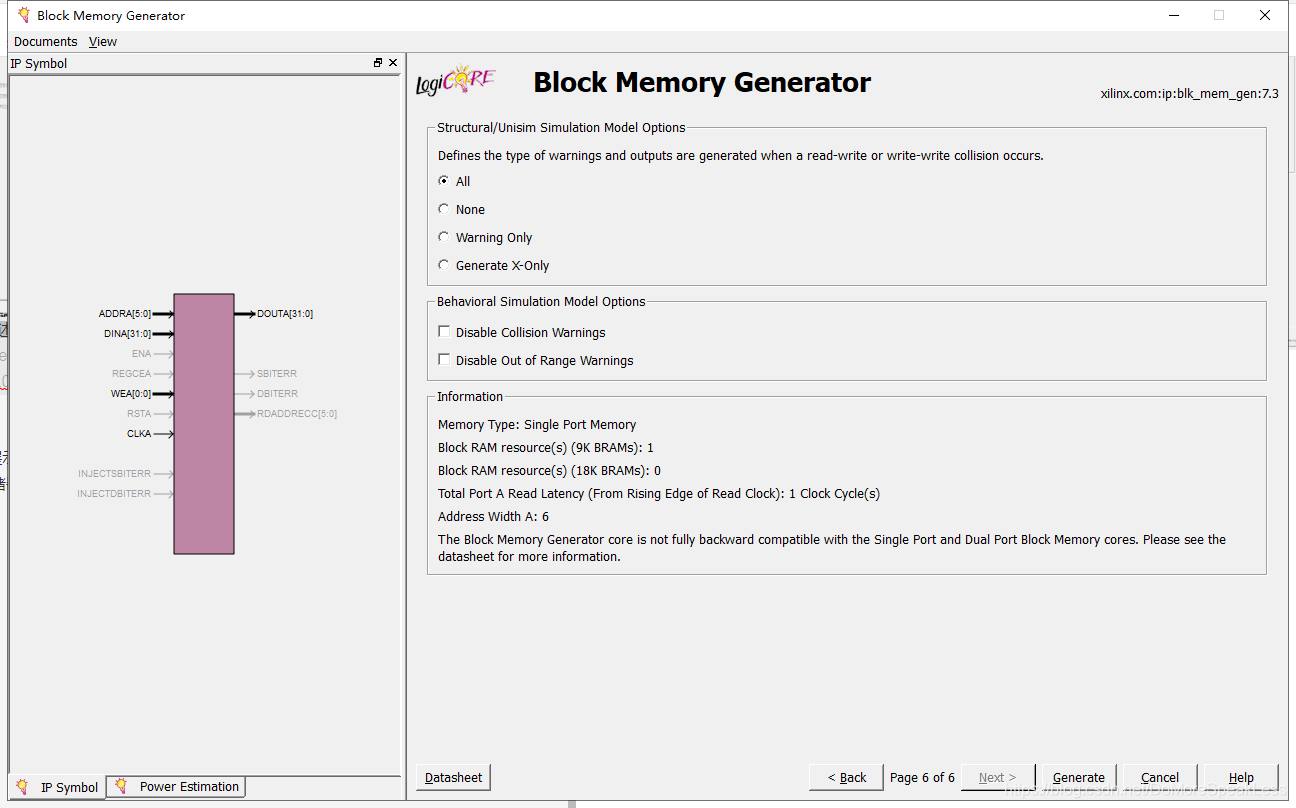Click the WEA[0:0] port label
Viewport: 1296px width, 808px height.
[x=131, y=394]
